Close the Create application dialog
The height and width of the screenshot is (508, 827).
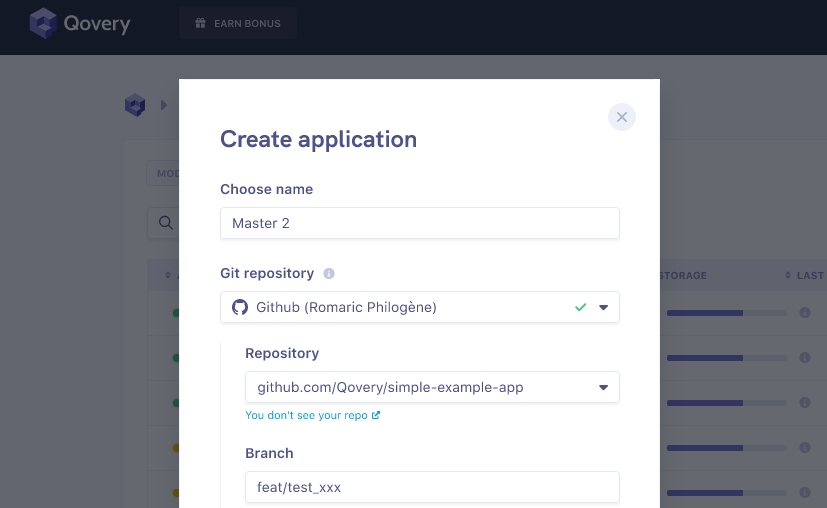[621, 117]
